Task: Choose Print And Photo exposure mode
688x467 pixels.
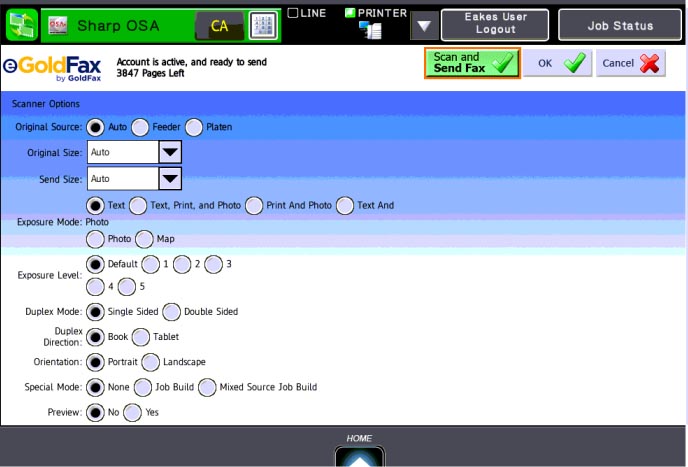Action: tap(254, 205)
